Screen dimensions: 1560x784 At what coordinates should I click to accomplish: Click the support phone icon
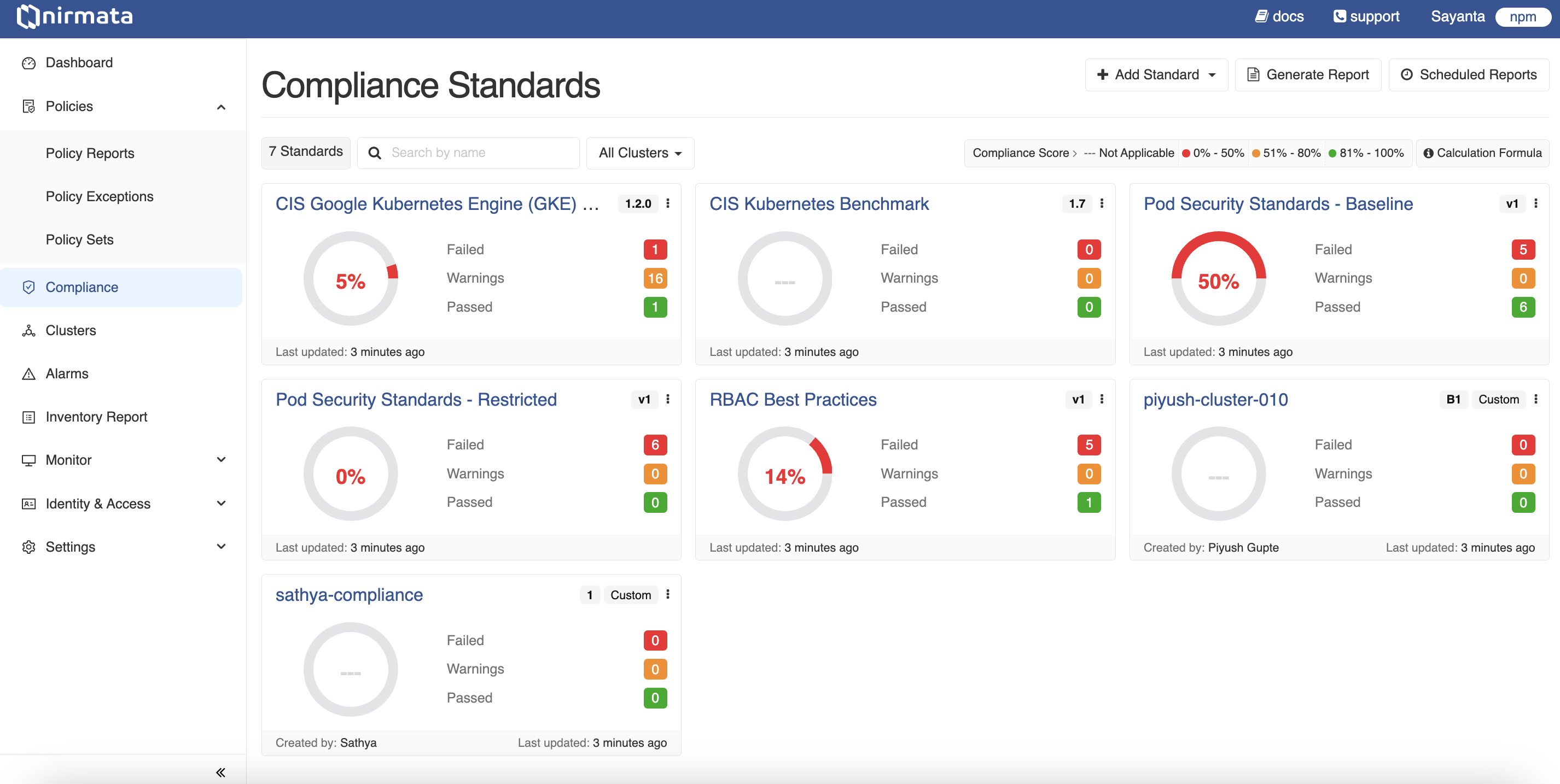coord(1339,16)
